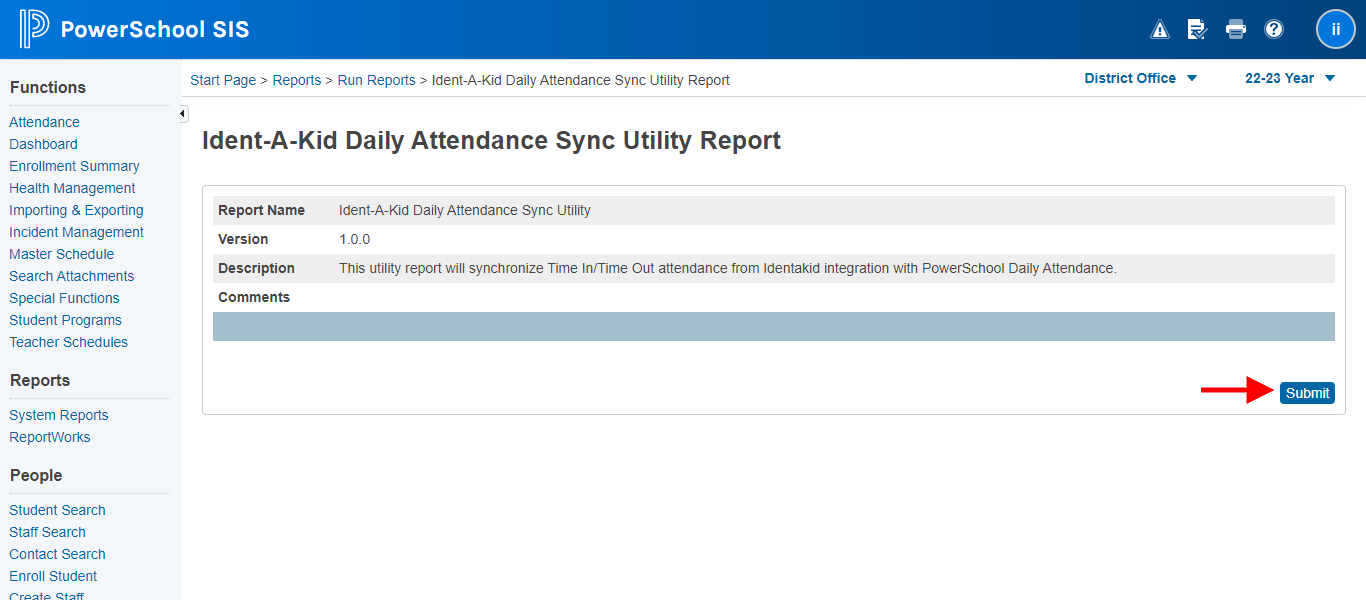1366x600 pixels.
Task: Submit the sync utility report
Action: click(1307, 393)
